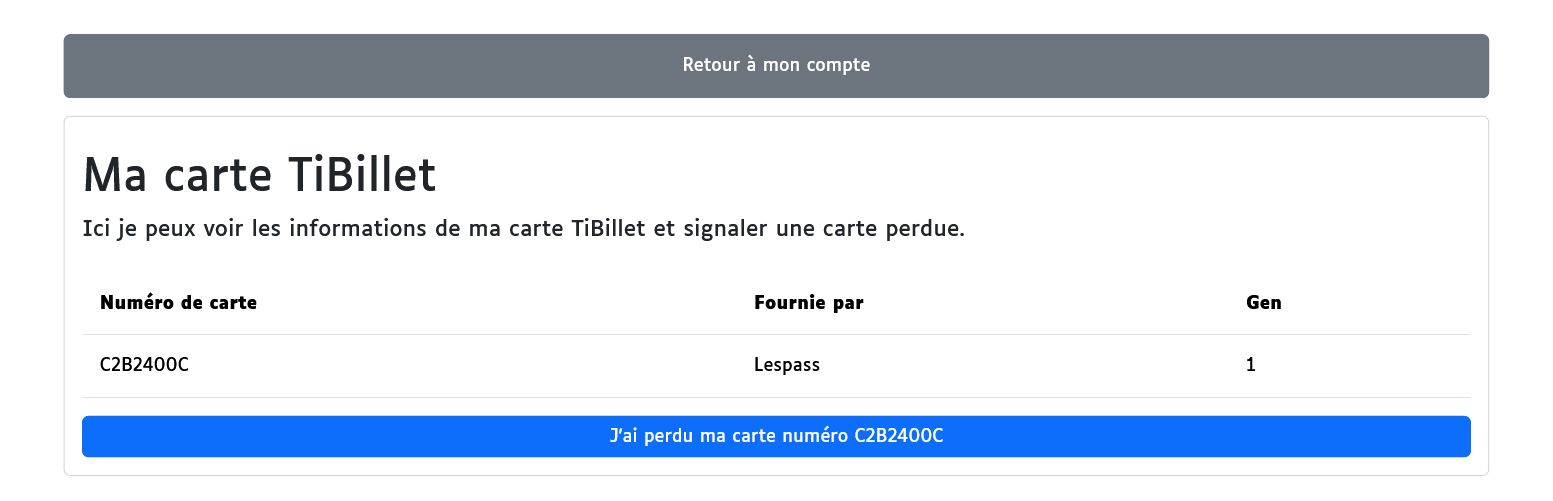Click the Retour à mon compte button

pos(776,66)
